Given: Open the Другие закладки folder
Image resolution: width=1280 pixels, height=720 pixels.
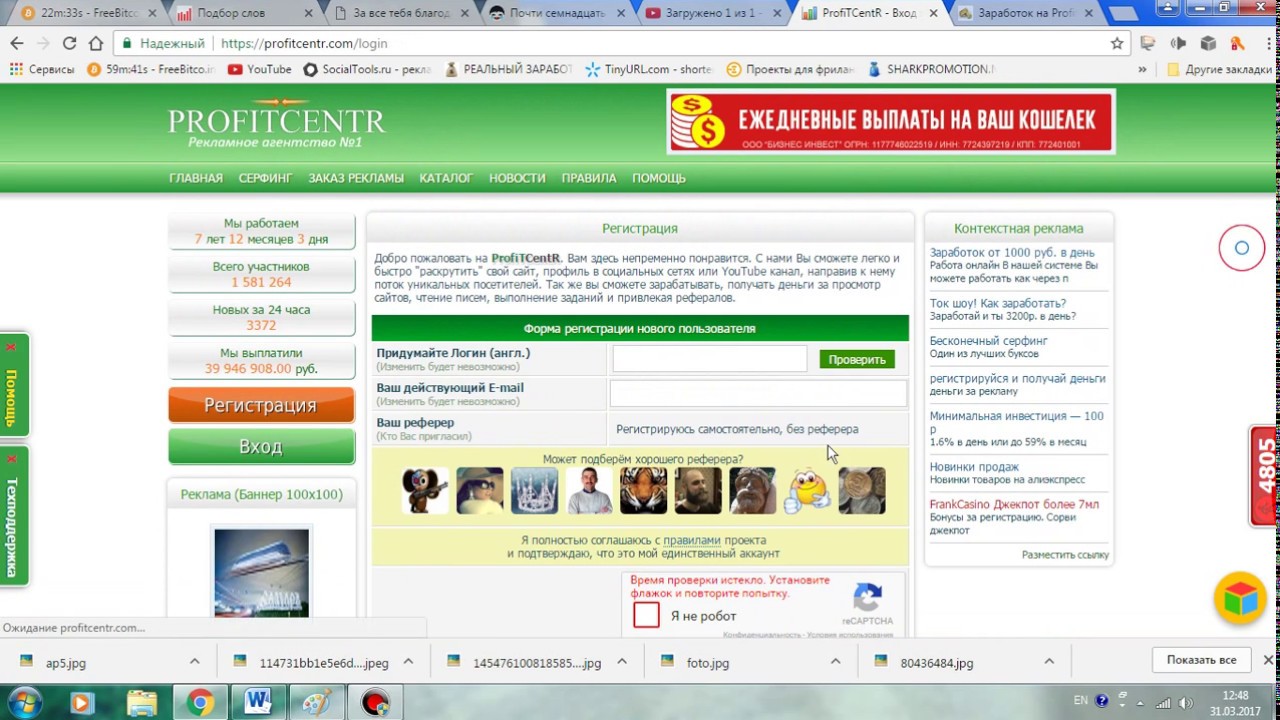Looking at the screenshot, I should coord(1219,69).
